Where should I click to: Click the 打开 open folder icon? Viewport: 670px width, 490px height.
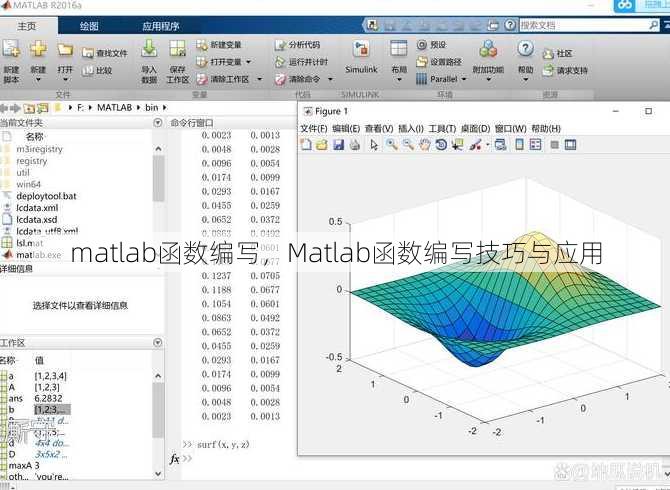pyautogui.click(x=65, y=50)
